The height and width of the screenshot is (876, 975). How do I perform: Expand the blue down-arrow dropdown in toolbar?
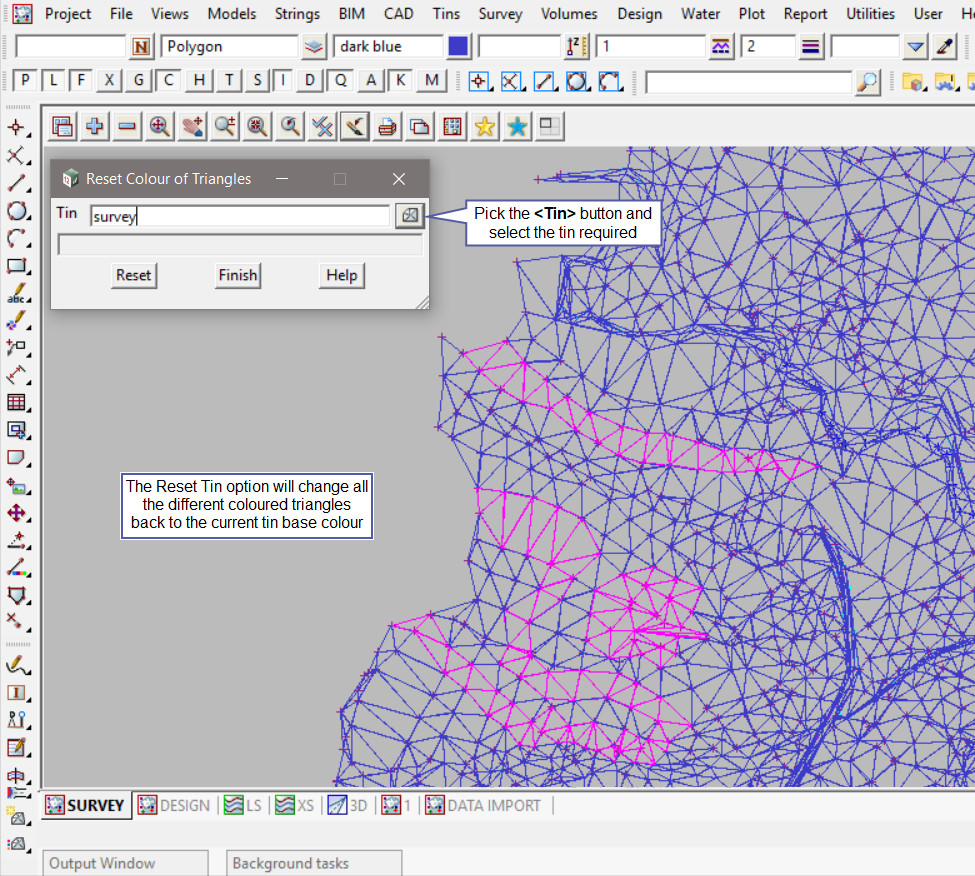[915, 47]
